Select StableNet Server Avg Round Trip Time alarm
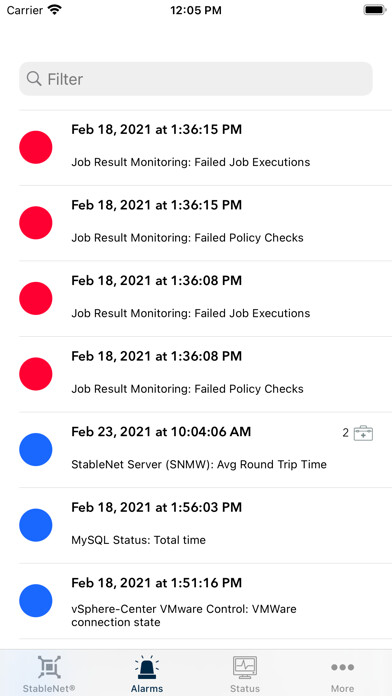The height and width of the screenshot is (696, 392). [205, 450]
